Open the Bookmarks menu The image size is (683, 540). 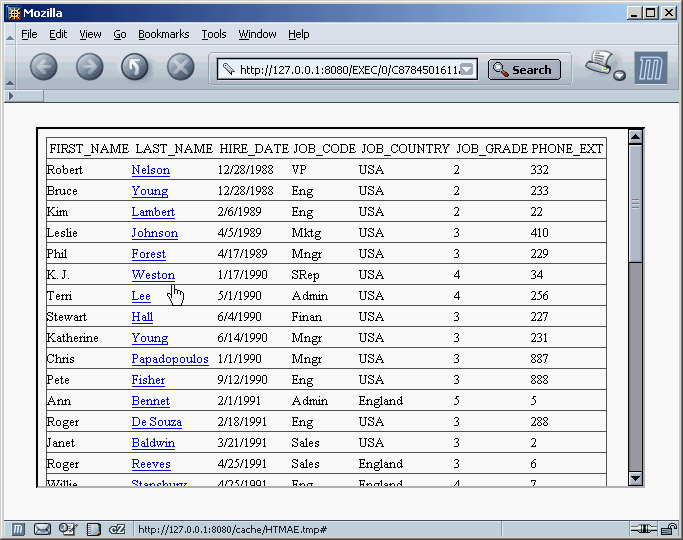[x=163, y=34]
